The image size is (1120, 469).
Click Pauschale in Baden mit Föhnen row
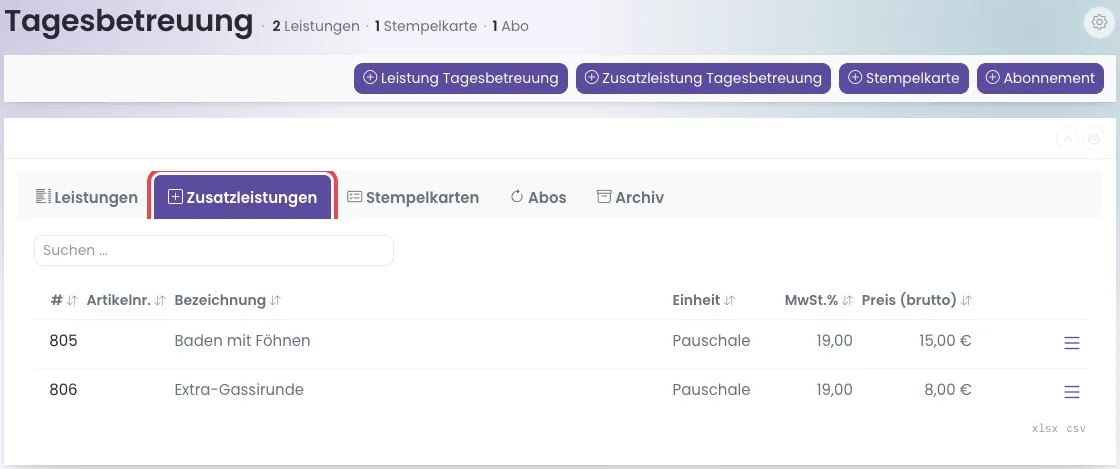coord(711,341)
